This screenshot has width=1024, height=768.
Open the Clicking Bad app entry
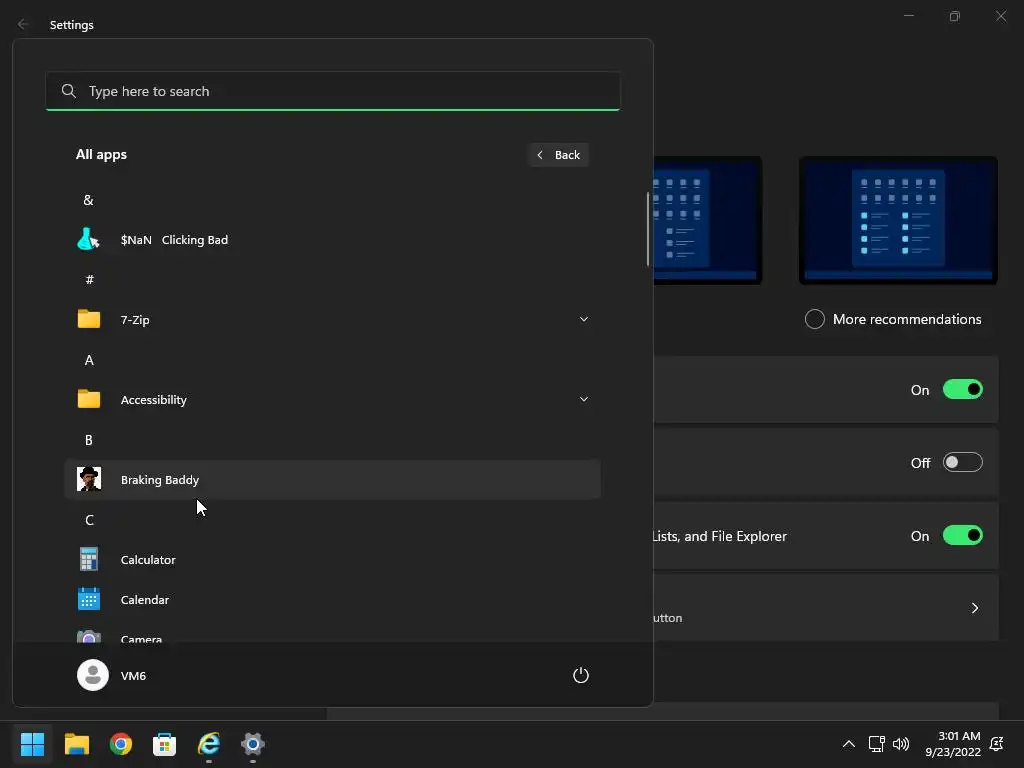point(332,240)
